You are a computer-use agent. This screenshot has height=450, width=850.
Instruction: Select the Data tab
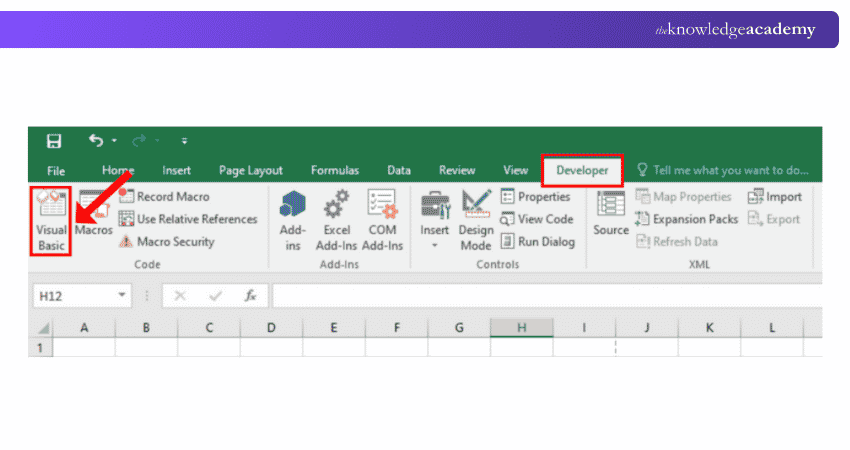point(398,170)
